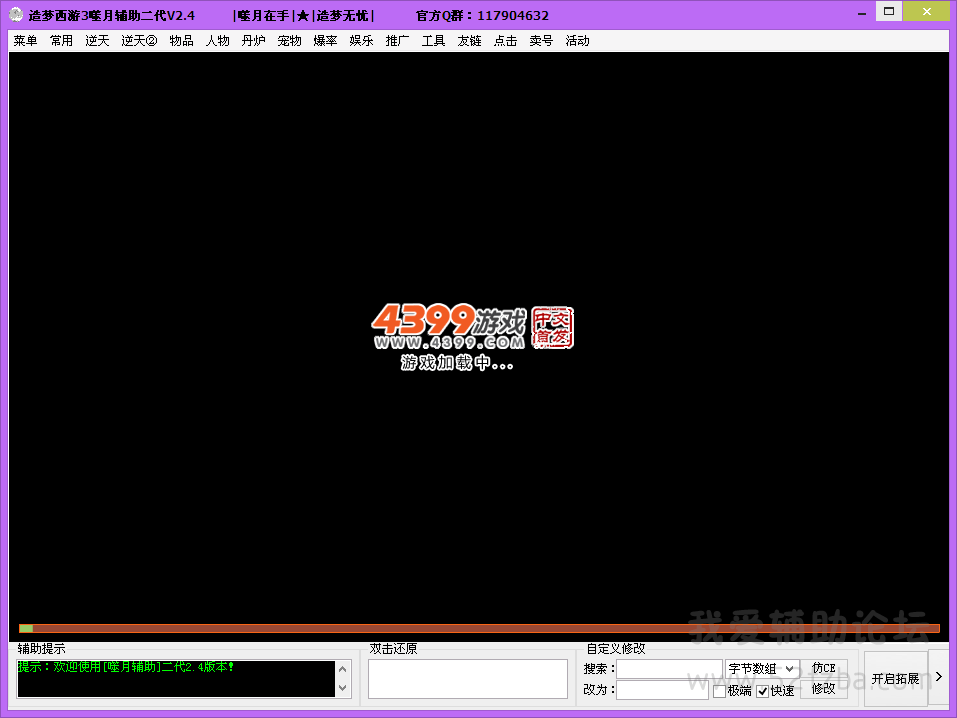Open the 娱乐 menu

(x=361, y=41)
